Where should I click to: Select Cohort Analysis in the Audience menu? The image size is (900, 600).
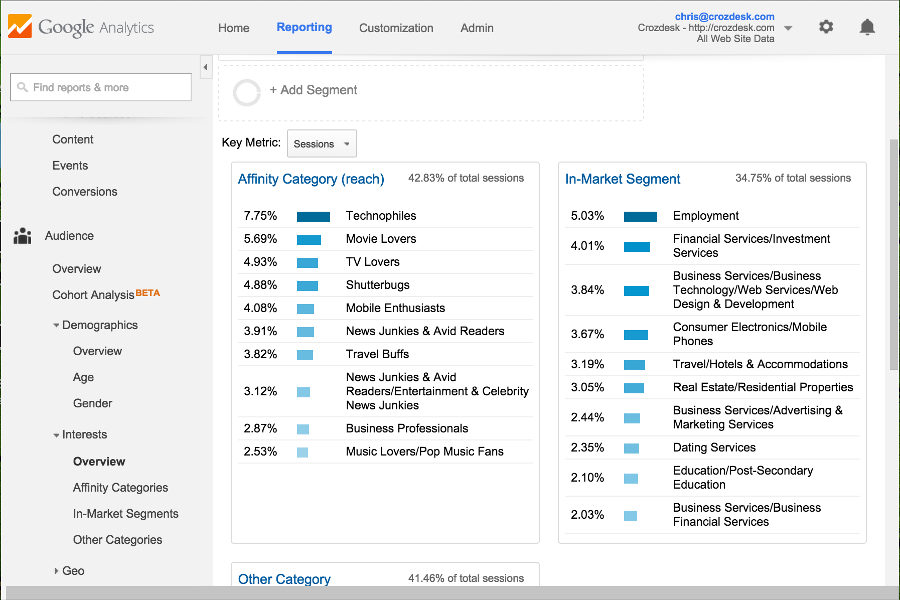(x=93, y=295)
